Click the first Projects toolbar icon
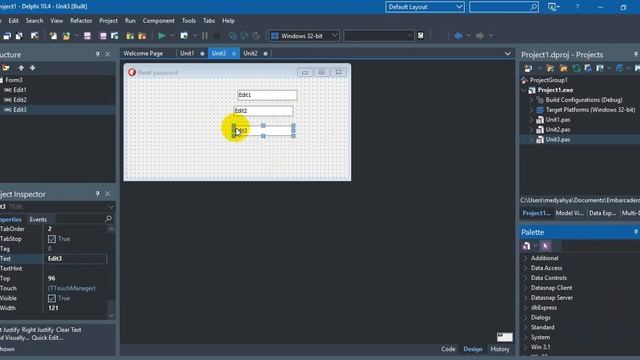Viewport: 640px width, 360px height. point(528,68)
